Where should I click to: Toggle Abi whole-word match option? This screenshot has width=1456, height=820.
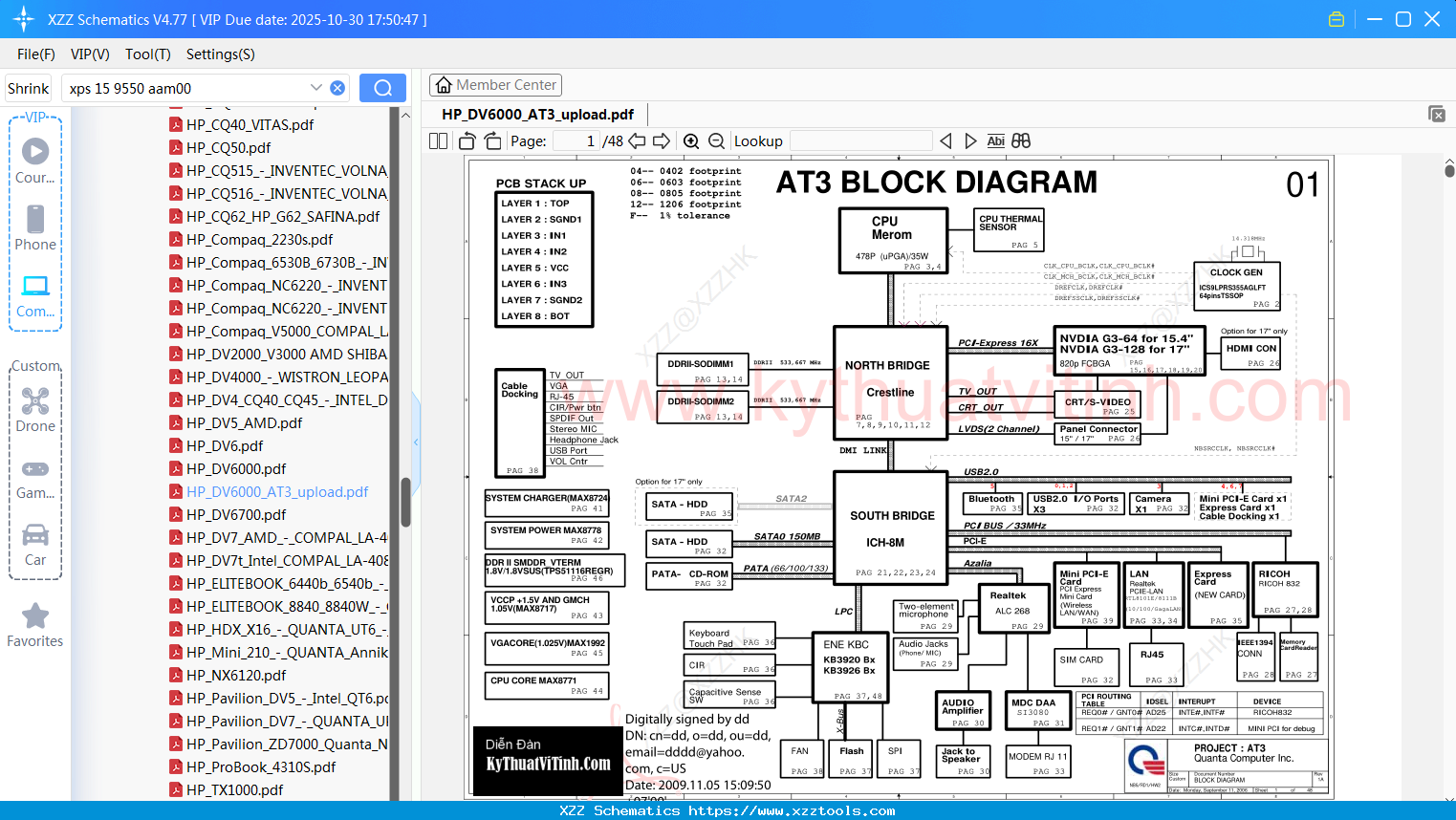tap(995, 140)
